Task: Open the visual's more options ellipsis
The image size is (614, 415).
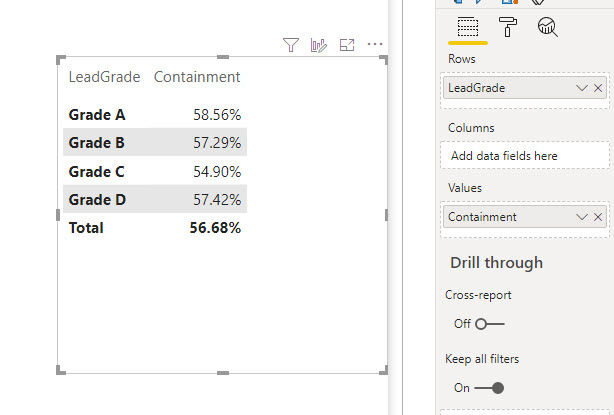Action: (x=375, y=44)
